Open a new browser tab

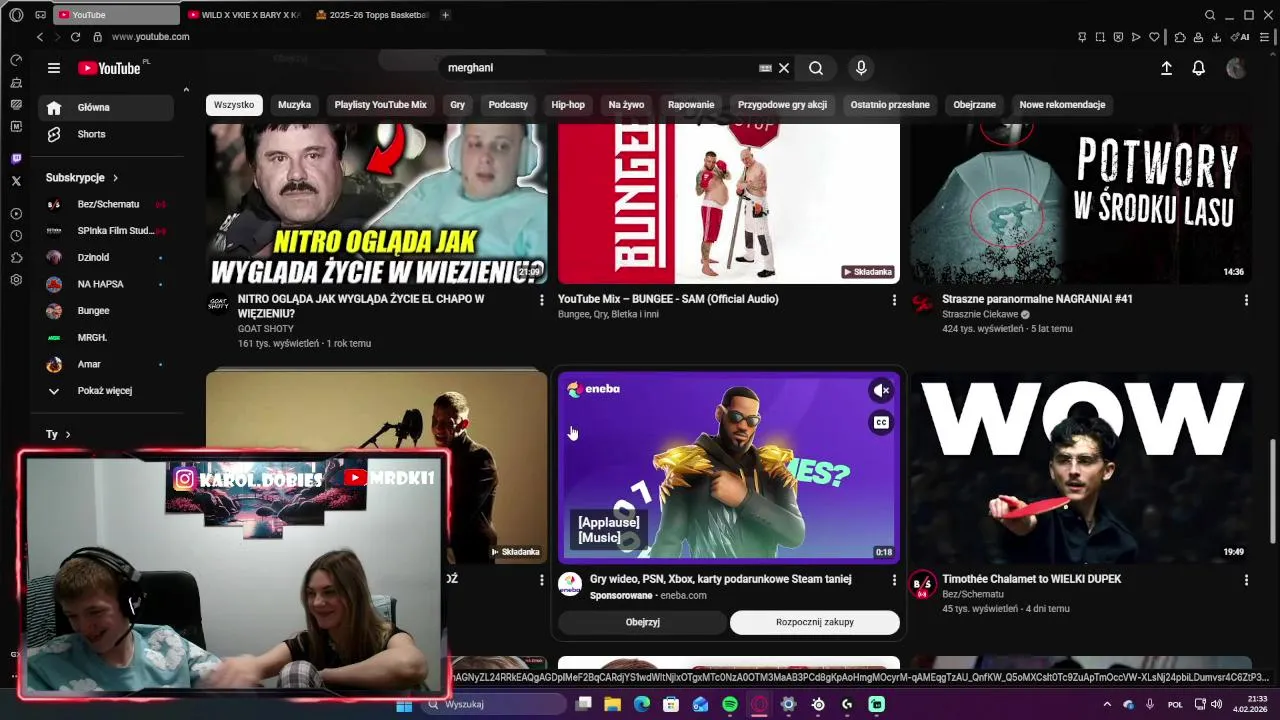[445, 15]
